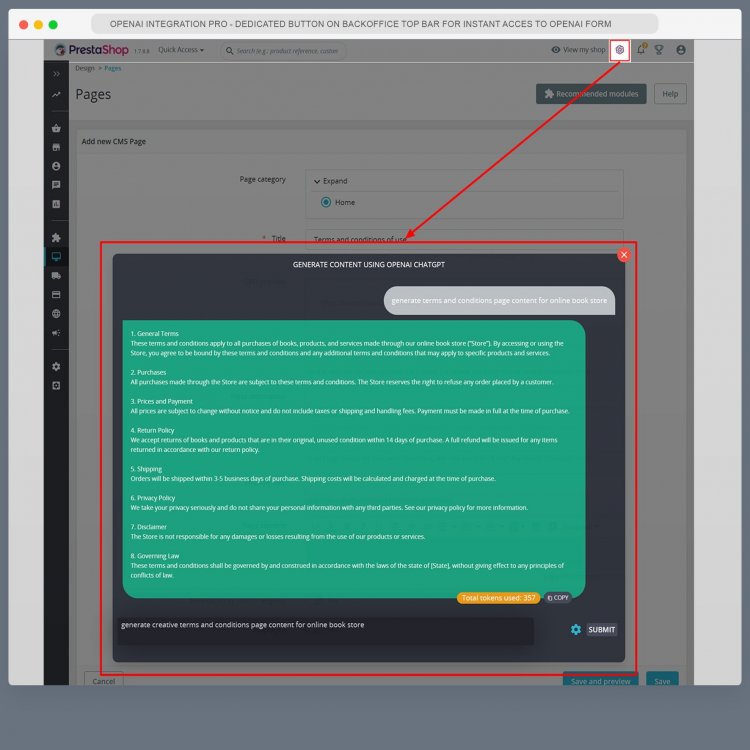Open the OpenAI settings gear next to Submit

point(576,629)
